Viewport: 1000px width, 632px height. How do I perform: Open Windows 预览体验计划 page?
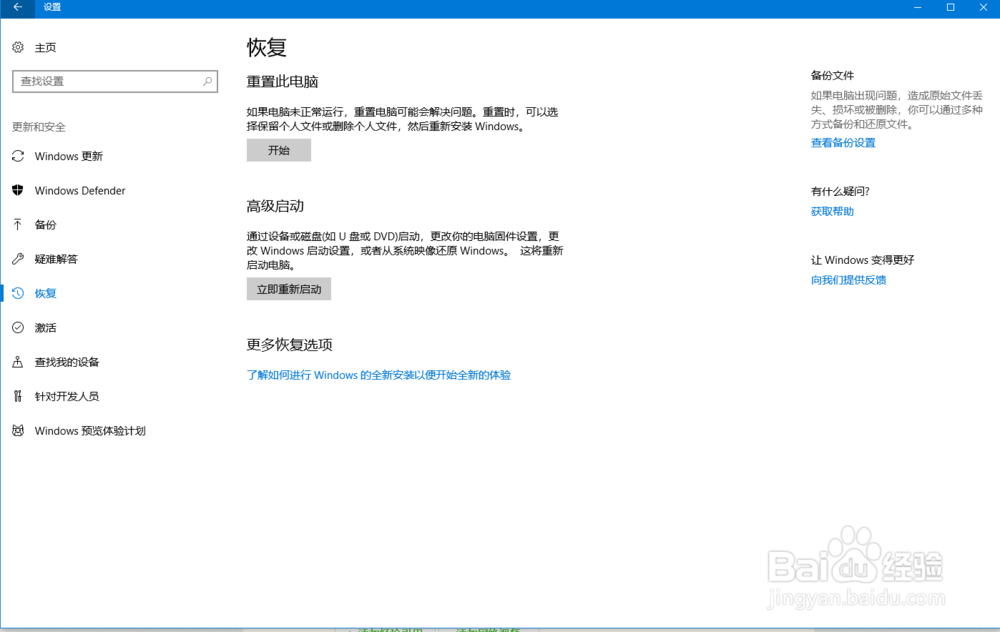tap(90, 431)
